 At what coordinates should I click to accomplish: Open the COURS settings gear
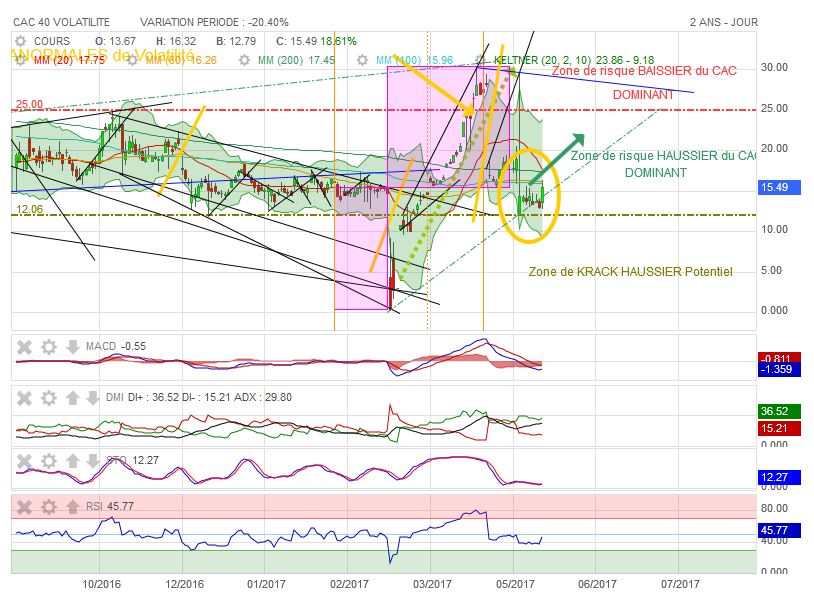pyautogui.click(x=20, y=41)
